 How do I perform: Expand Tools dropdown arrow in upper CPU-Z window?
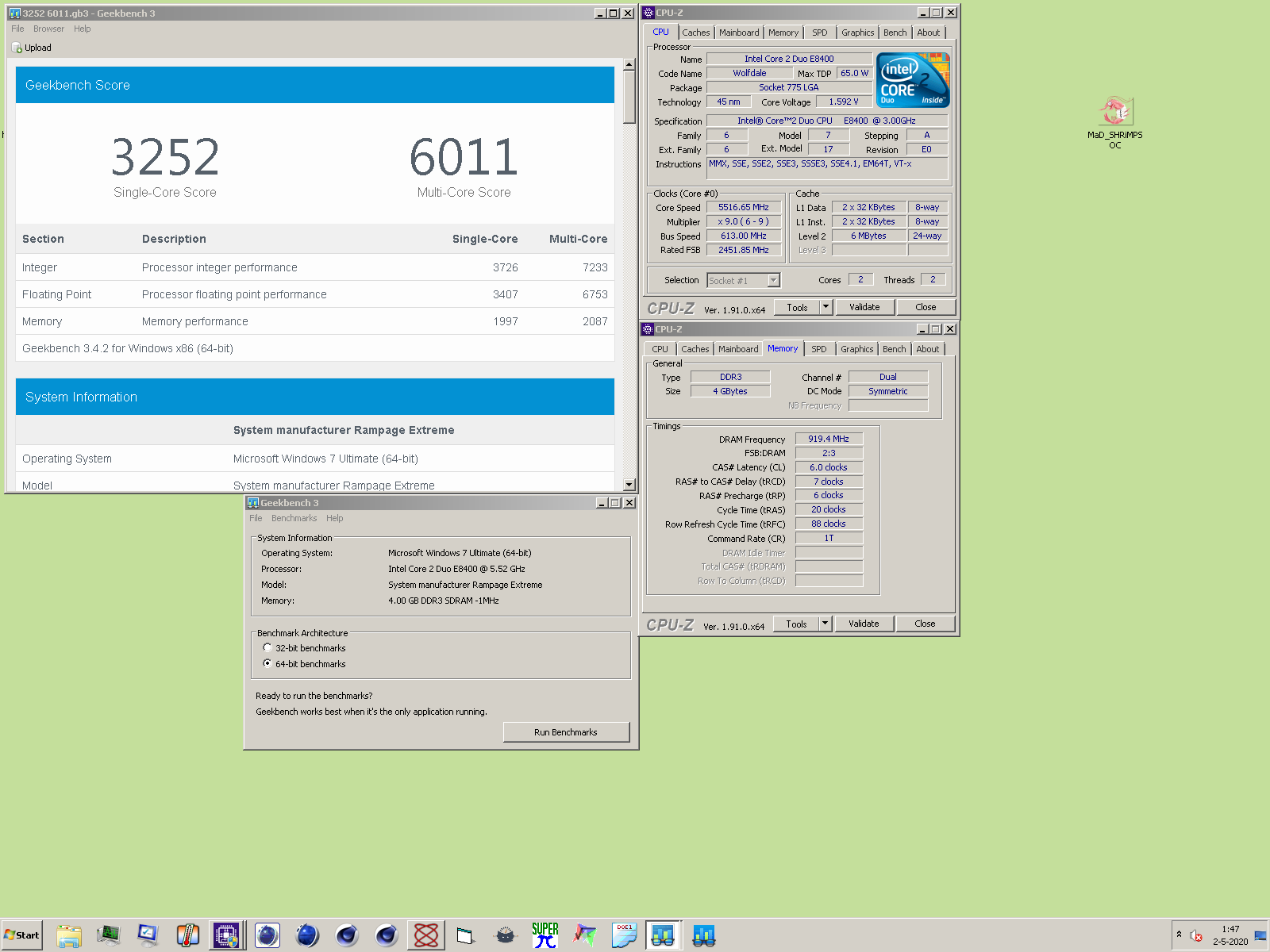coord(825,307)
